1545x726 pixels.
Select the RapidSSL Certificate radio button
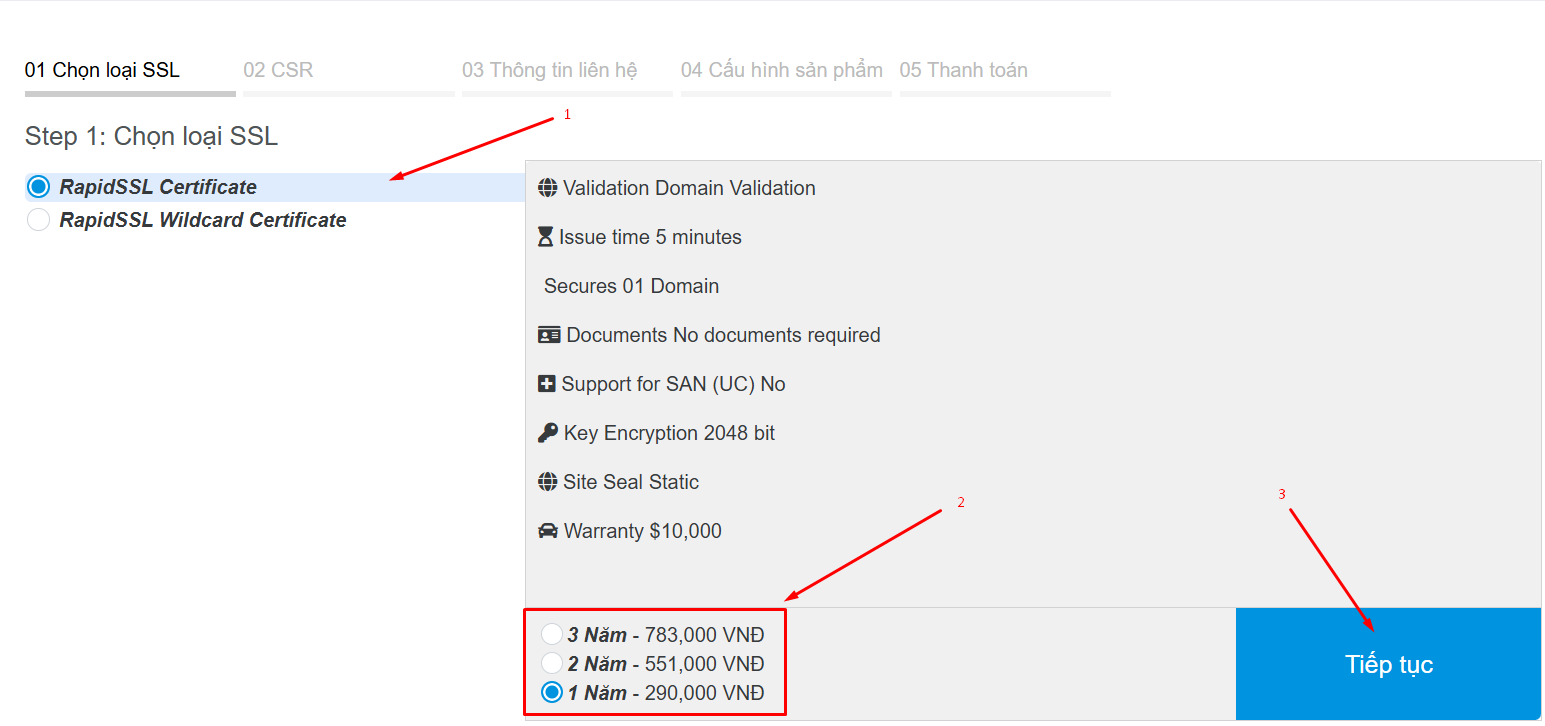click(x=38, y=187)
